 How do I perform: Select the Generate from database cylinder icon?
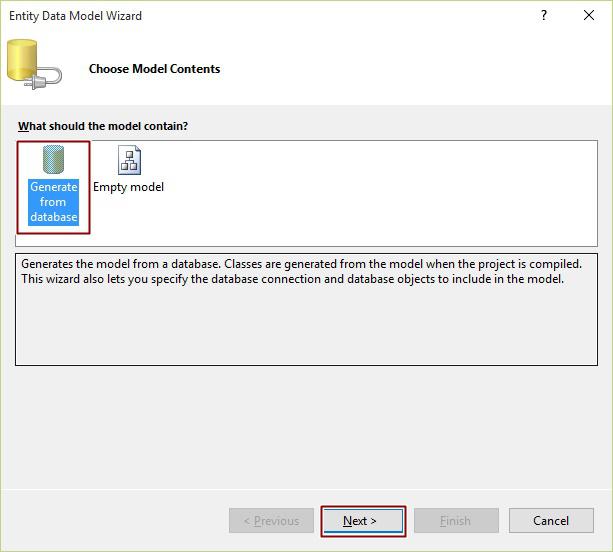pos(53,161)
